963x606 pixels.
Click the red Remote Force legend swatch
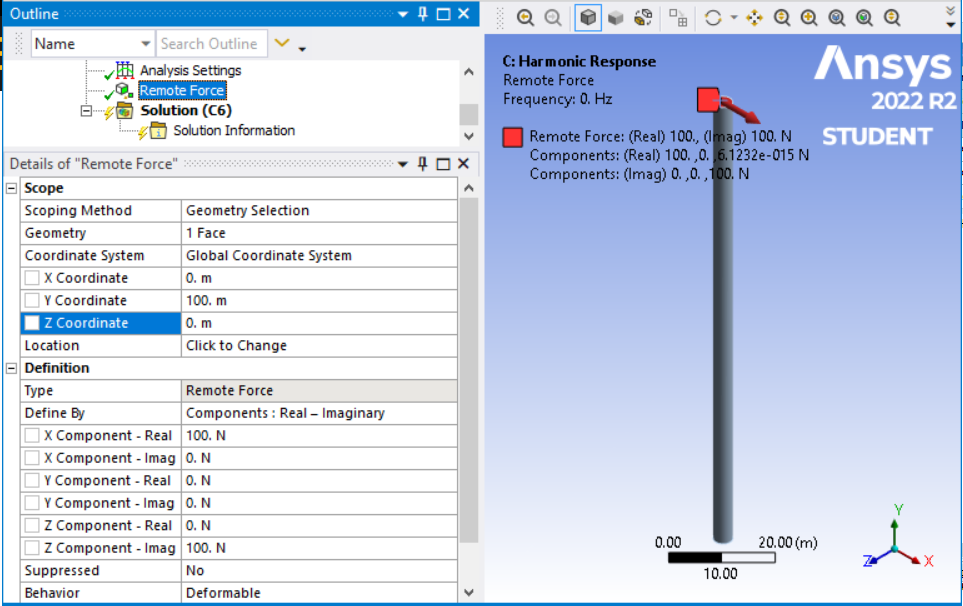pyautogui.click(x=513, y=137)
